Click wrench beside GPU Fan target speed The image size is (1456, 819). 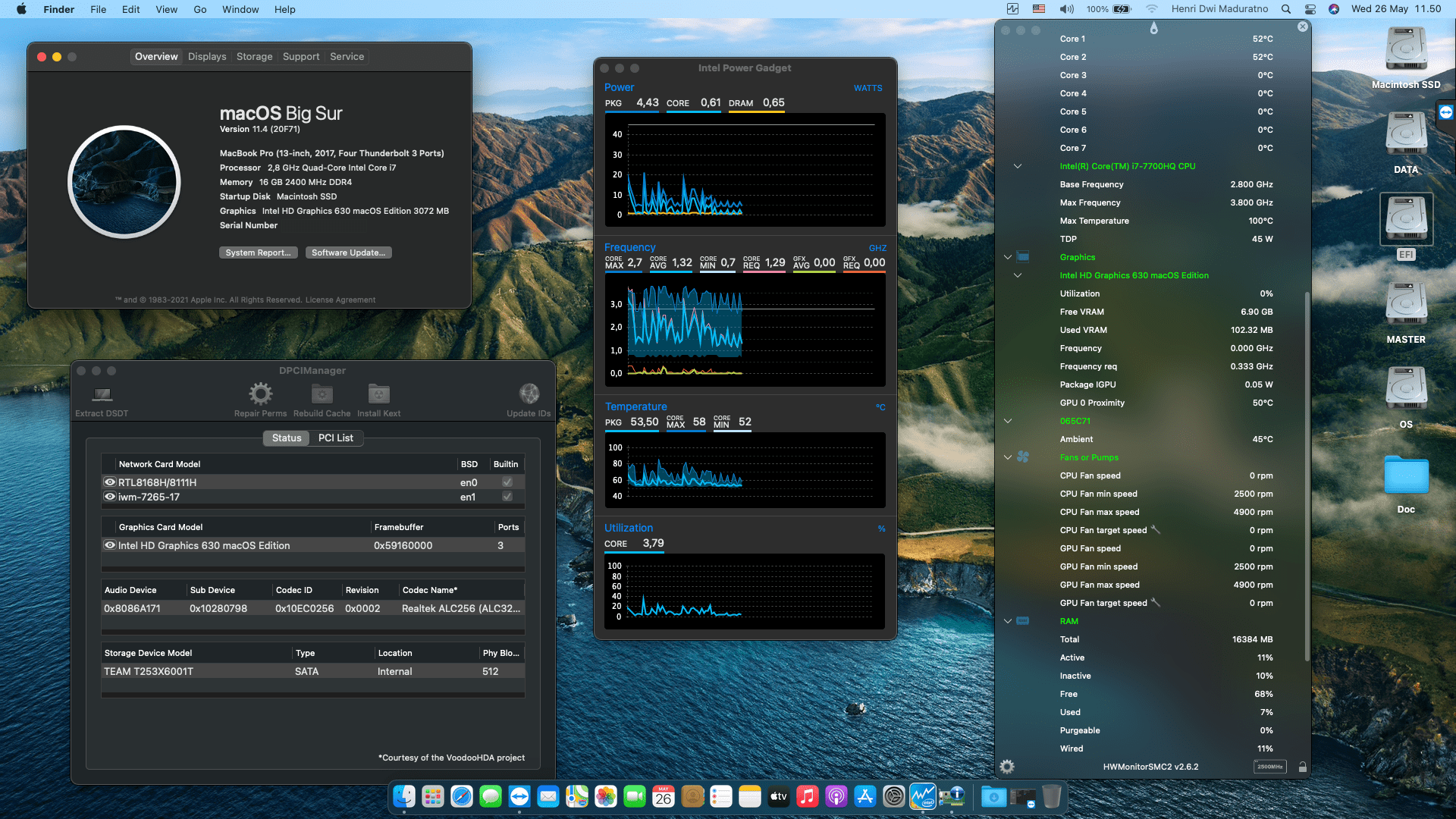pyautogui.click(x=1156, y=602)
